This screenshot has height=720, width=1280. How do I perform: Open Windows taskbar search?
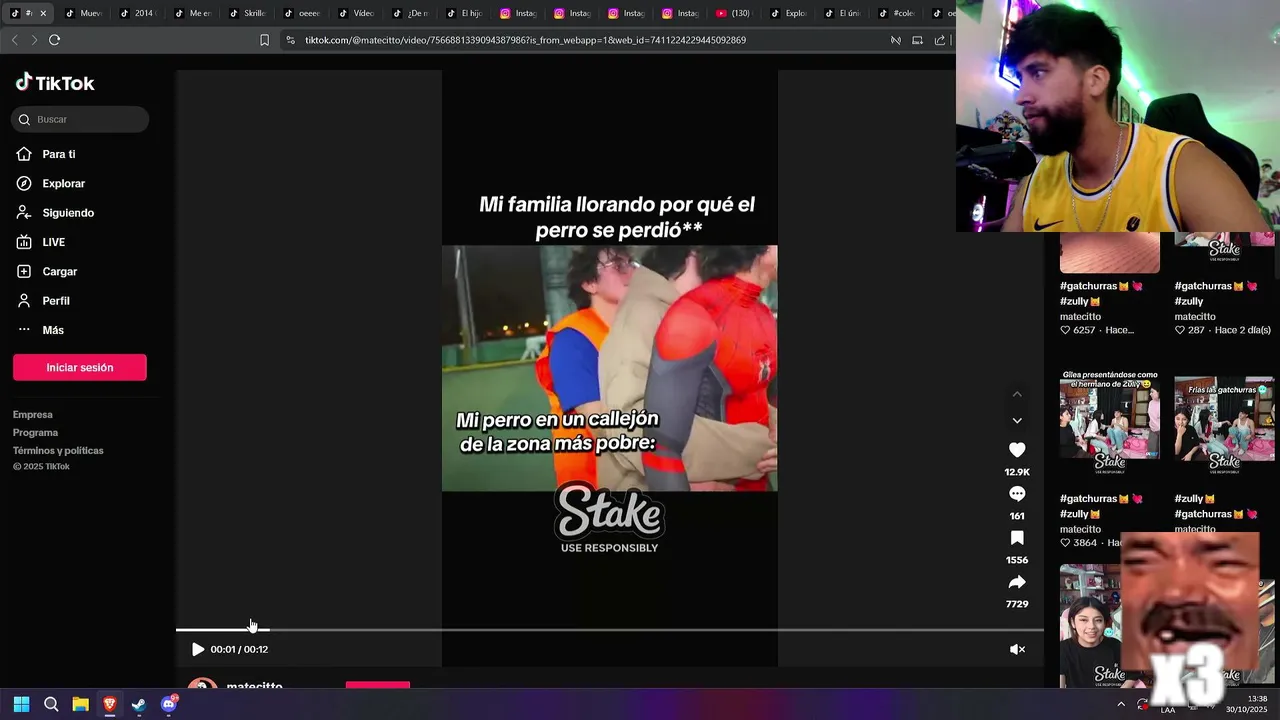[51, 704]
